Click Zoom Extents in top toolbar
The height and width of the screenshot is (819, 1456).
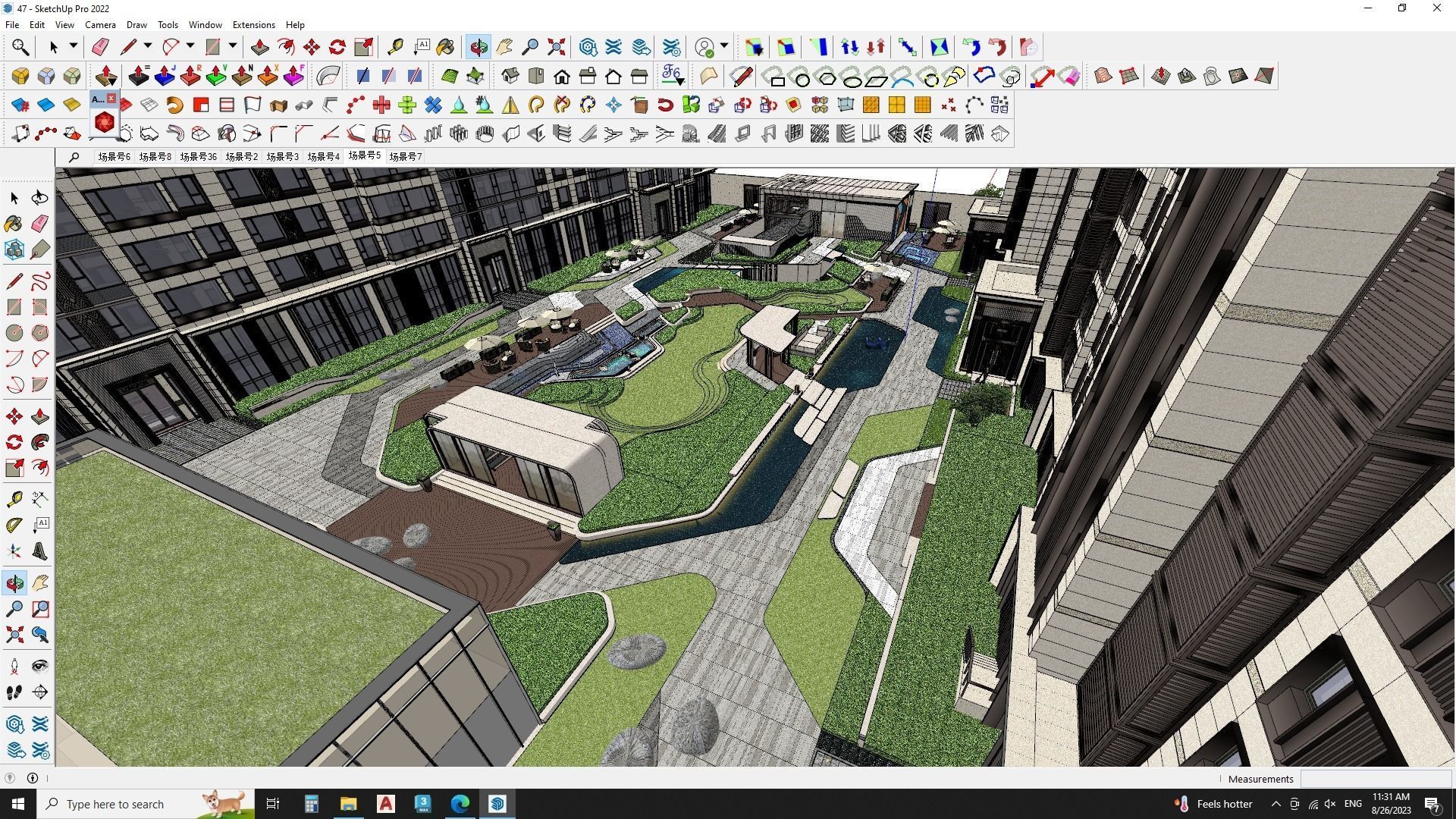point(556,47)
